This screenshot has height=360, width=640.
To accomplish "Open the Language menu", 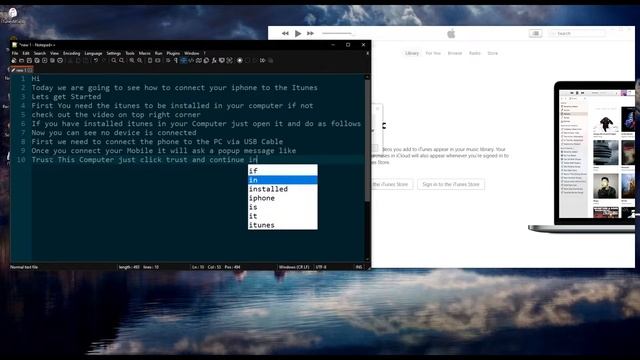I will point(93,53).
